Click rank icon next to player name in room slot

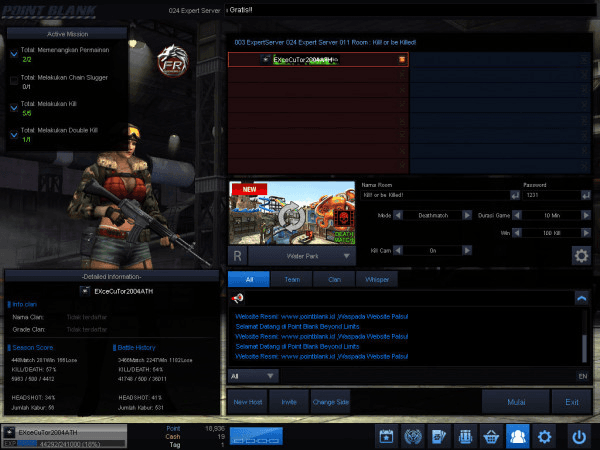click(266, 59)
